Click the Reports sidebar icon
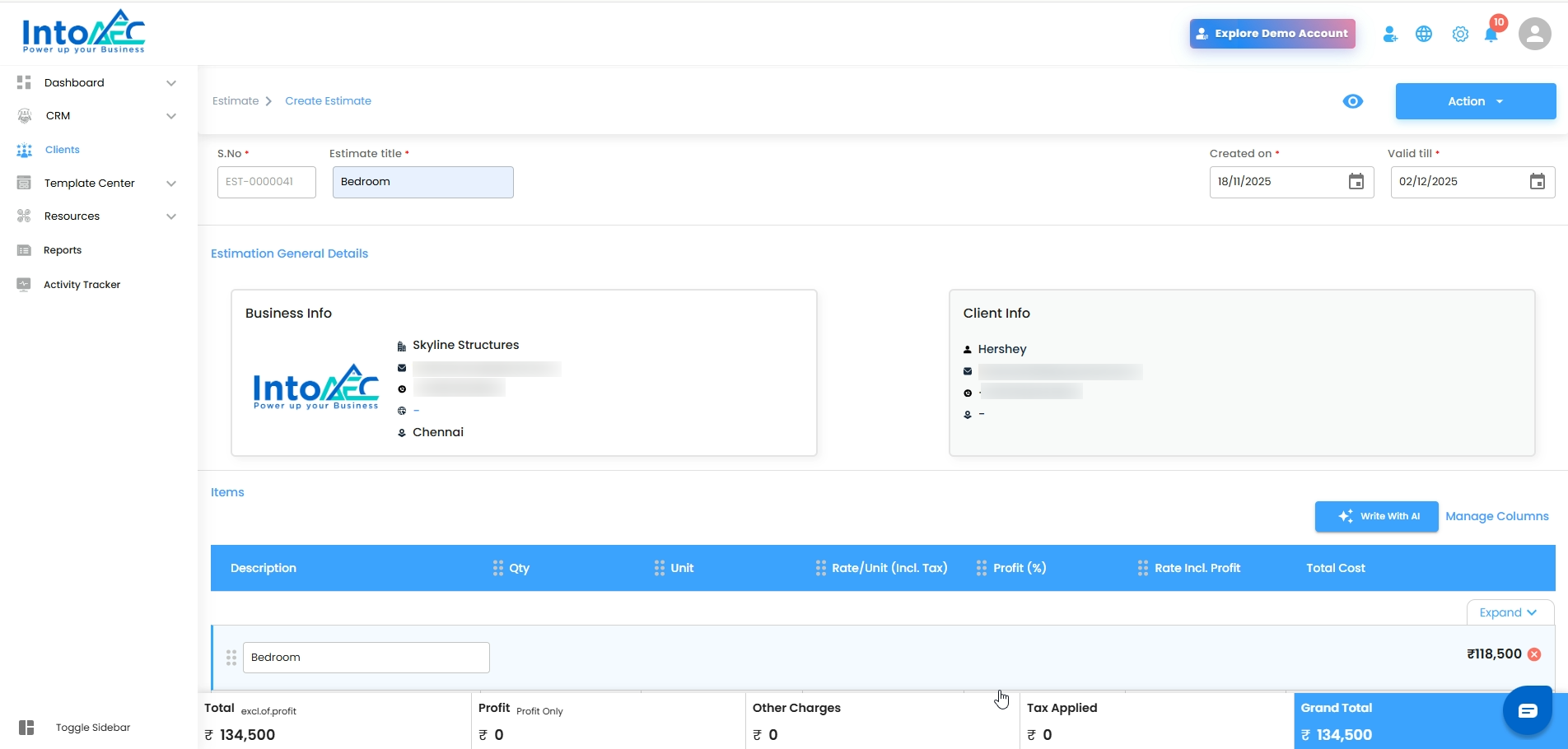Screen dimensions: 1568x749 pos(24,250)
